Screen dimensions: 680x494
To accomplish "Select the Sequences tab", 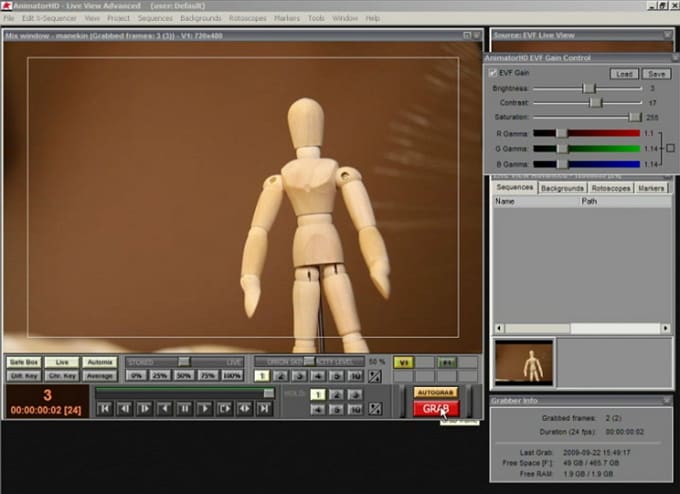I will coord(515,187).
